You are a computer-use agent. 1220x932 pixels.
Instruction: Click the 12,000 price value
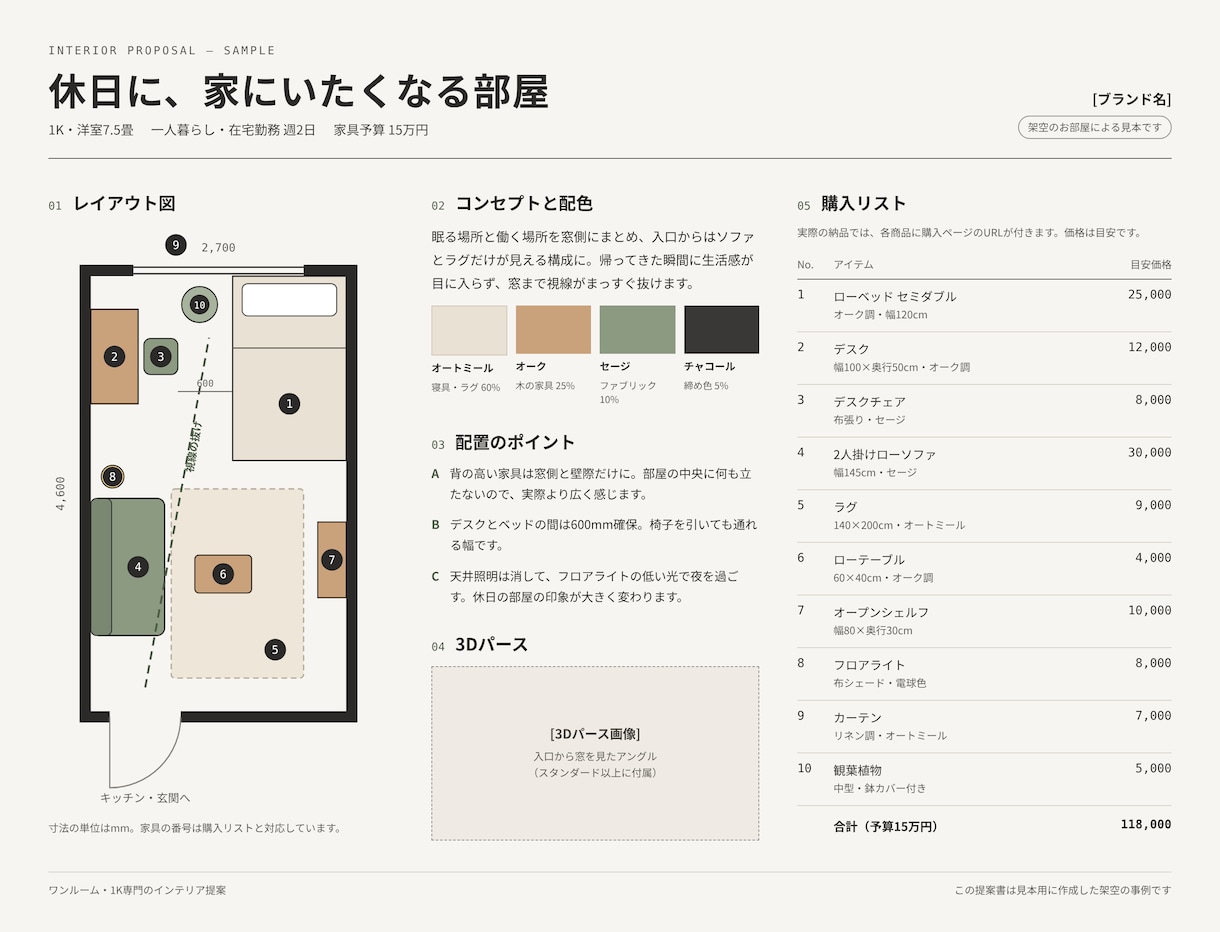1149,347
